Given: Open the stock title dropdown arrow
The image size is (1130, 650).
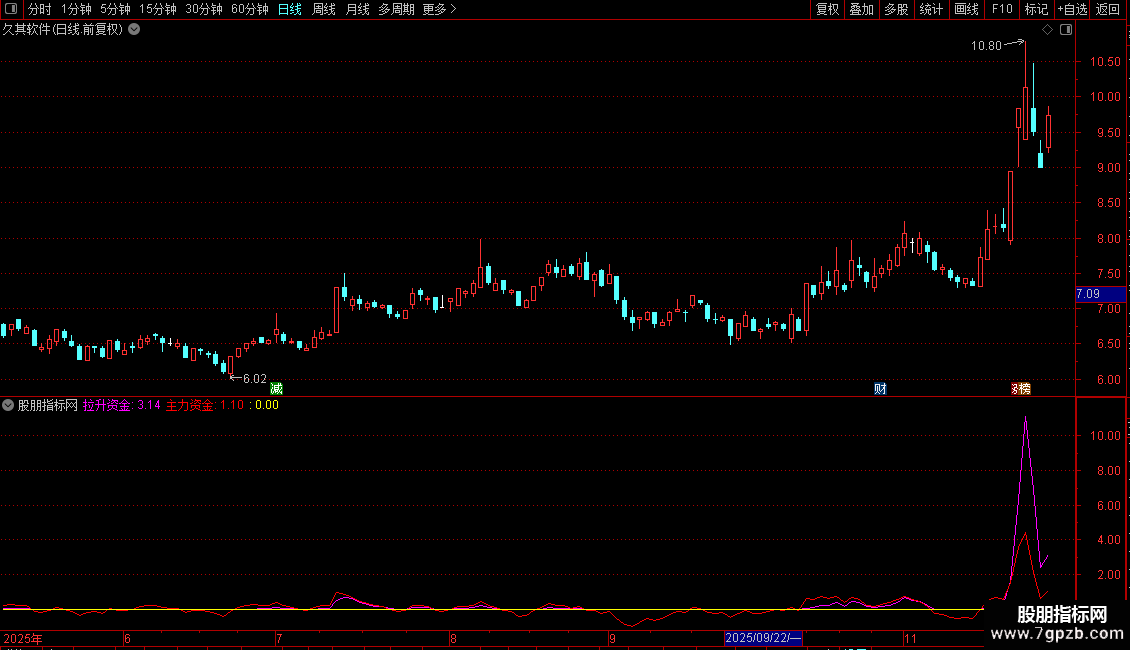Looking at the screenshot, I should click(134, 30).
